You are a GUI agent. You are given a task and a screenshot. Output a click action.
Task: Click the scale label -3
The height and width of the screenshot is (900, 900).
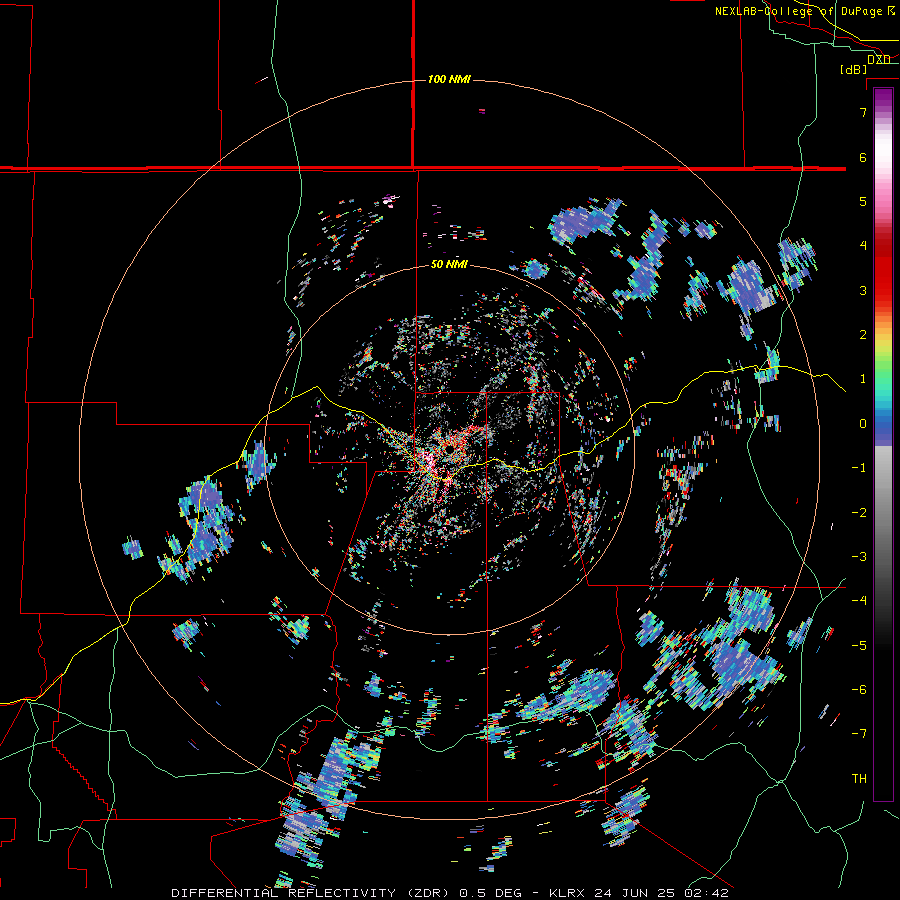(859, 556)
